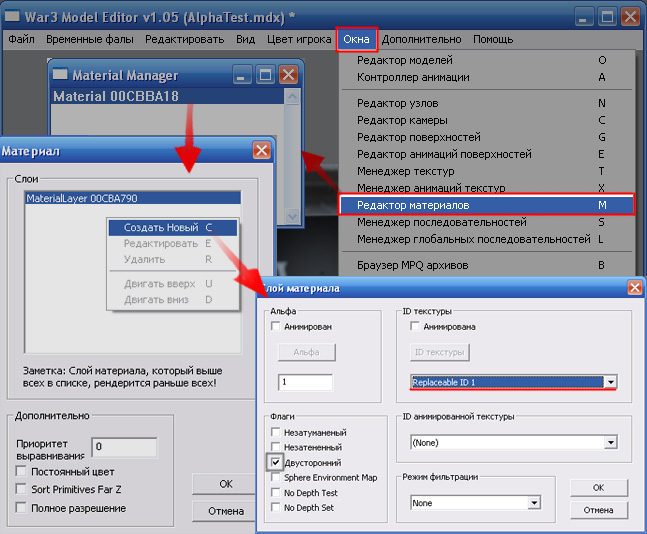Enable No Depth Test checkbox
The height and width of the screenshot is (534, 647).
tap(275, 492)
